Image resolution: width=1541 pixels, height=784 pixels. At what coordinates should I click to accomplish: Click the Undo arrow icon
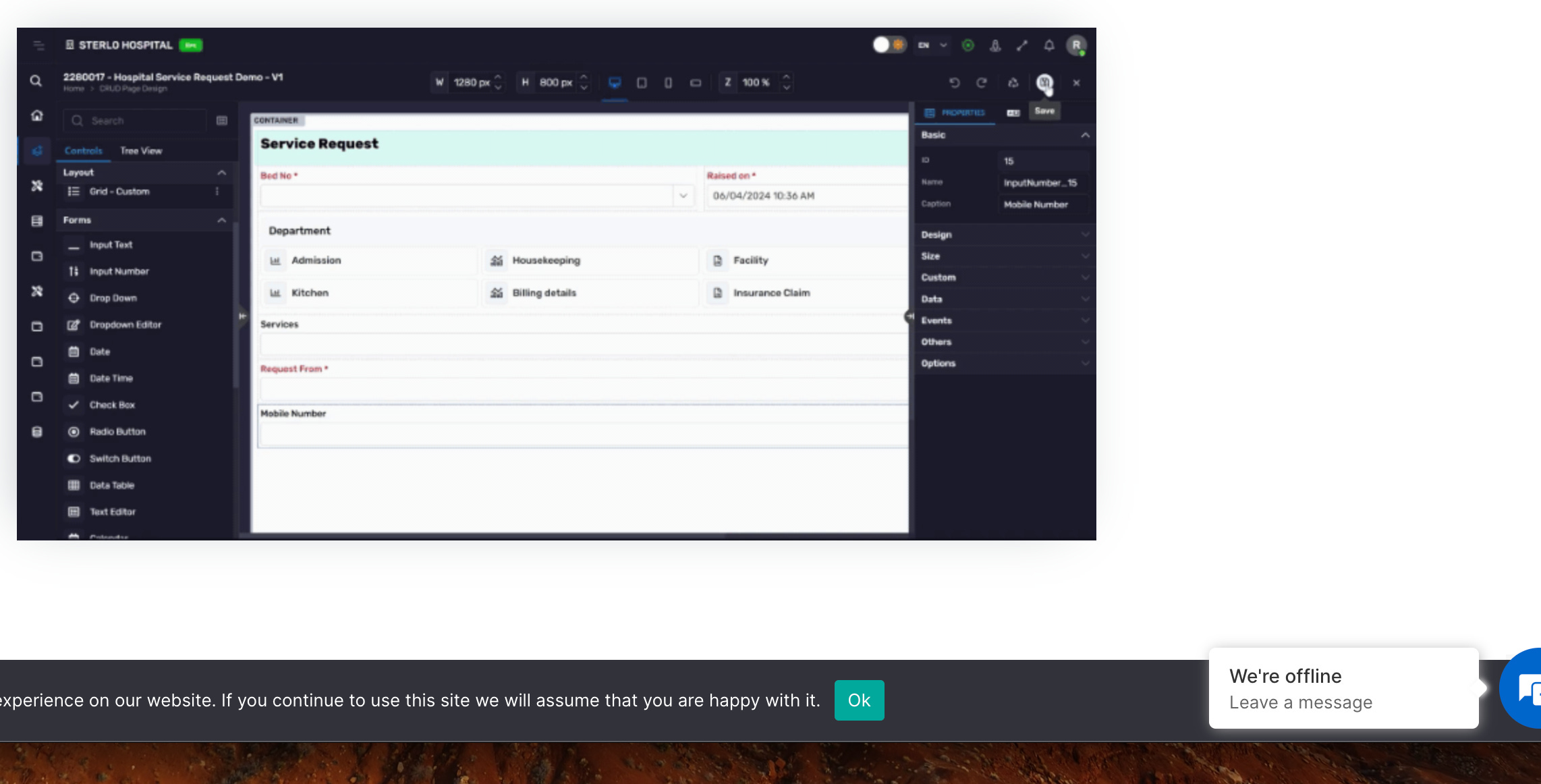954,82
